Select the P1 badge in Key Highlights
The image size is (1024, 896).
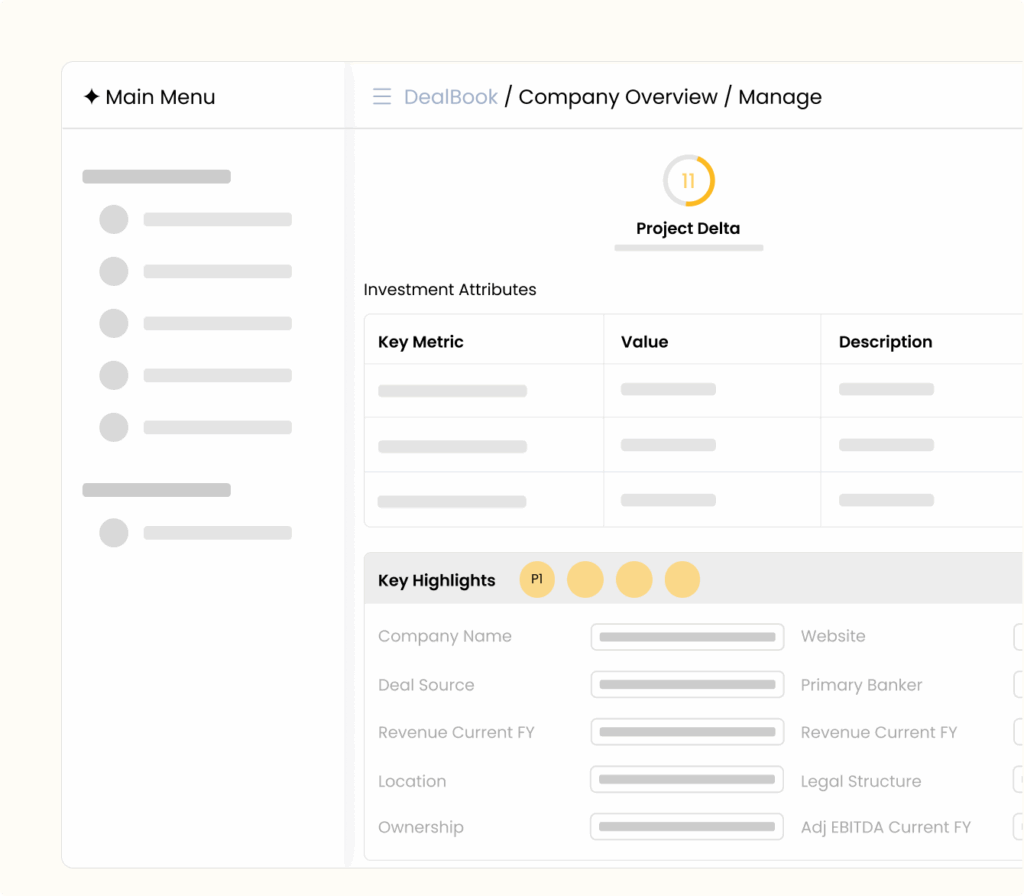537,580
